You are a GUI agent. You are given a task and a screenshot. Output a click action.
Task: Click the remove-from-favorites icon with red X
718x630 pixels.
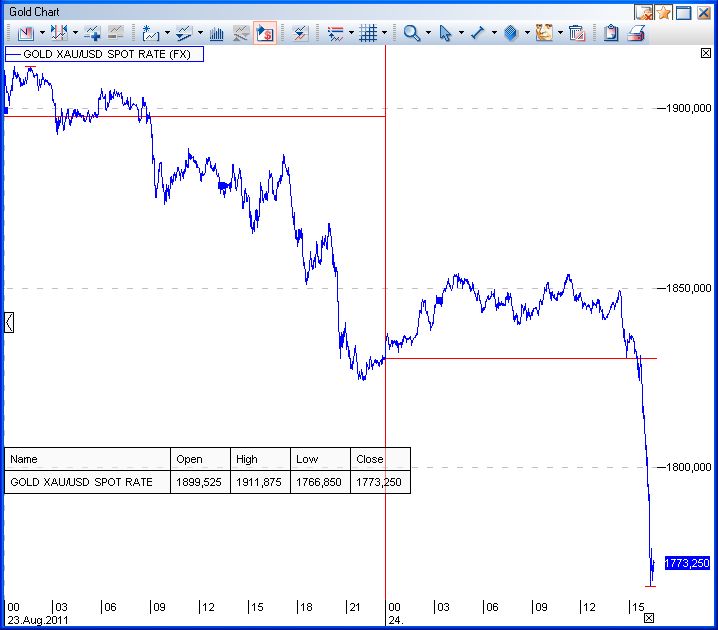click(x=644, y=12)
